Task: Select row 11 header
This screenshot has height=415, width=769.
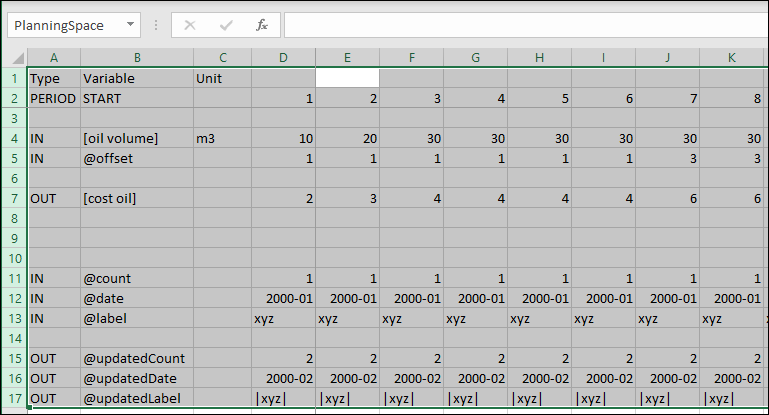Action: tap(15, 279)
